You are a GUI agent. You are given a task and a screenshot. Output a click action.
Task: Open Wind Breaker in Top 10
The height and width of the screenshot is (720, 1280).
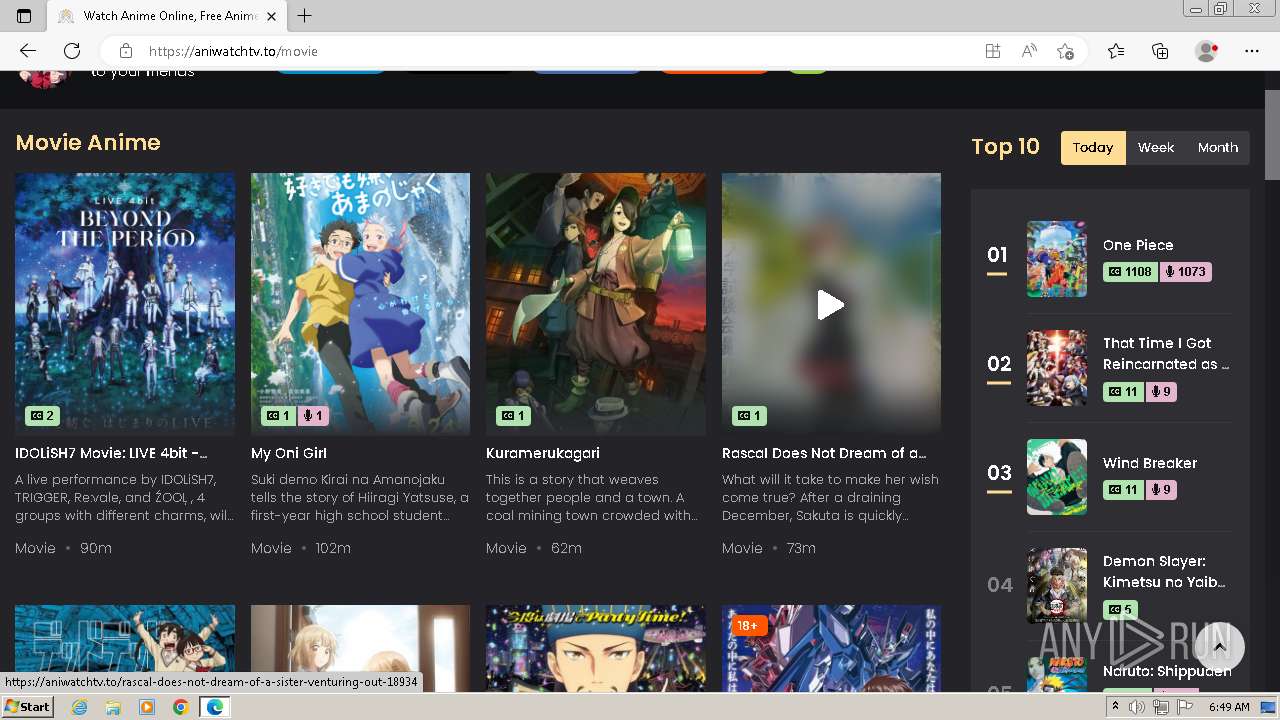tap(1150, 463)
